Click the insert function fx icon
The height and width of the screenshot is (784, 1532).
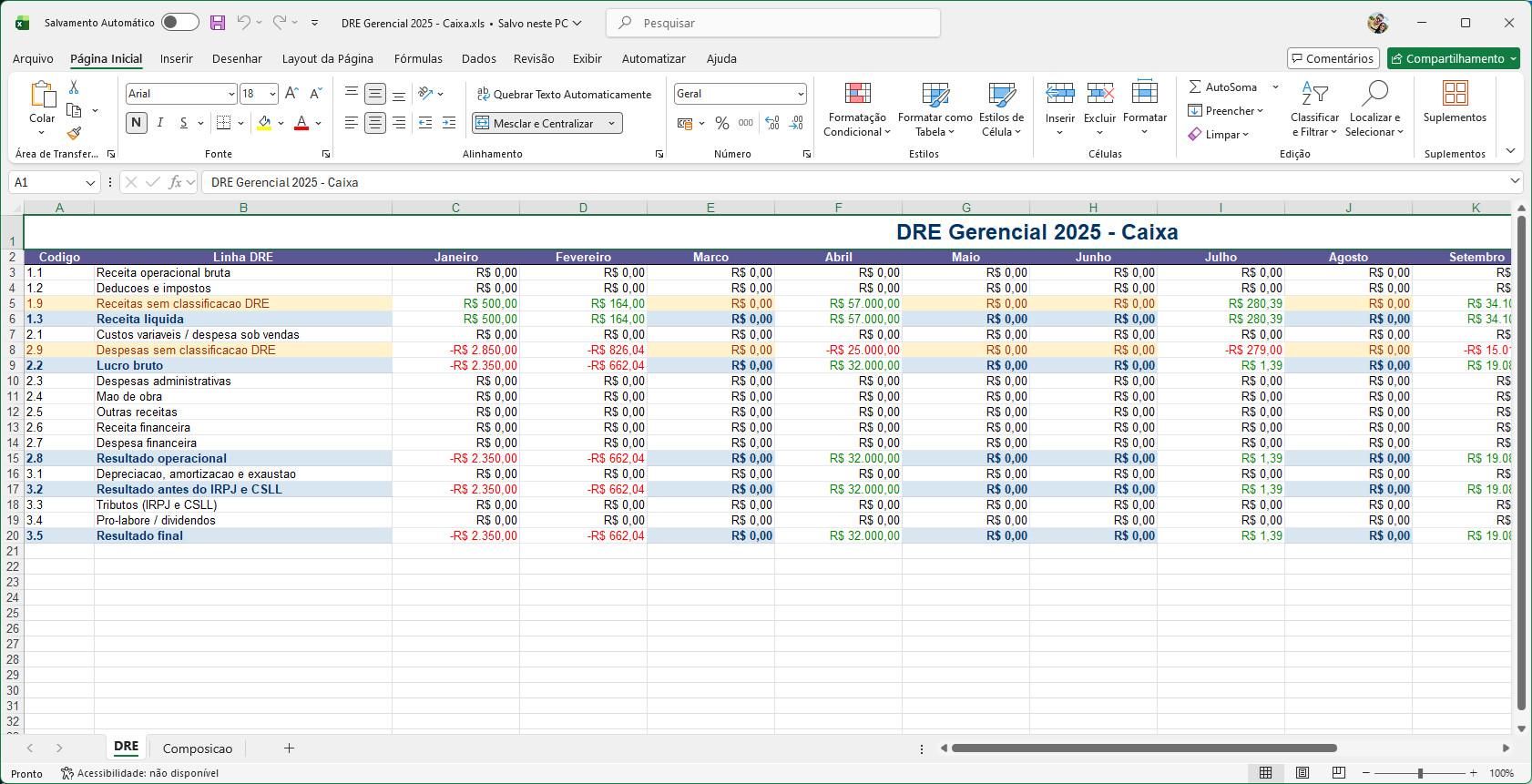tap(176, 182)
